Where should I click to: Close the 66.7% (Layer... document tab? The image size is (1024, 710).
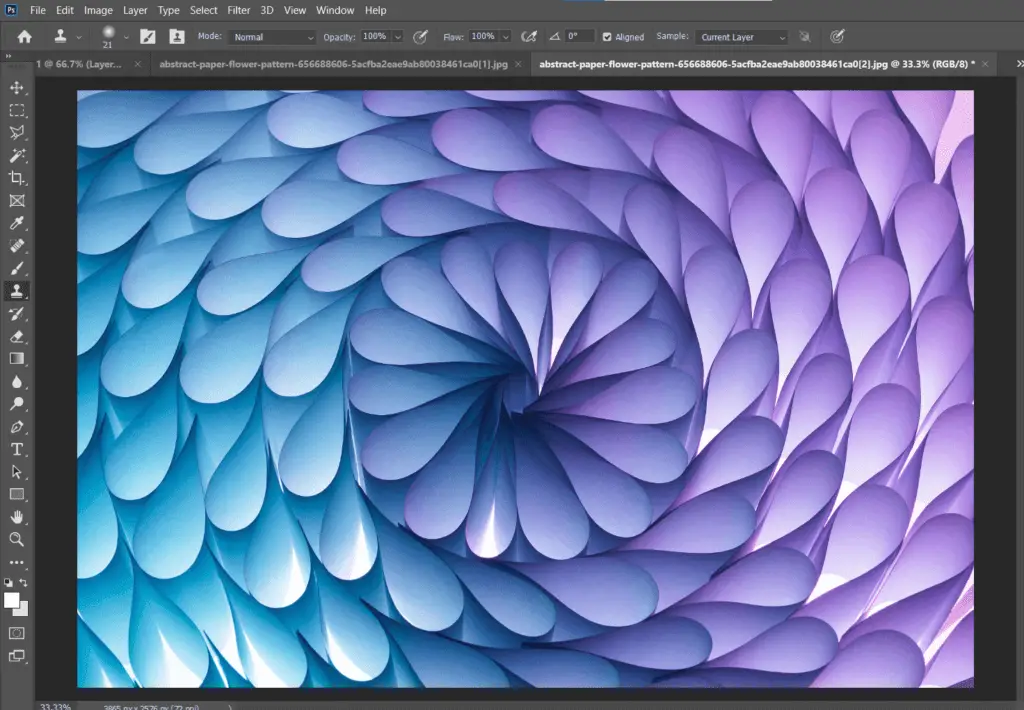tap(137, 64)
